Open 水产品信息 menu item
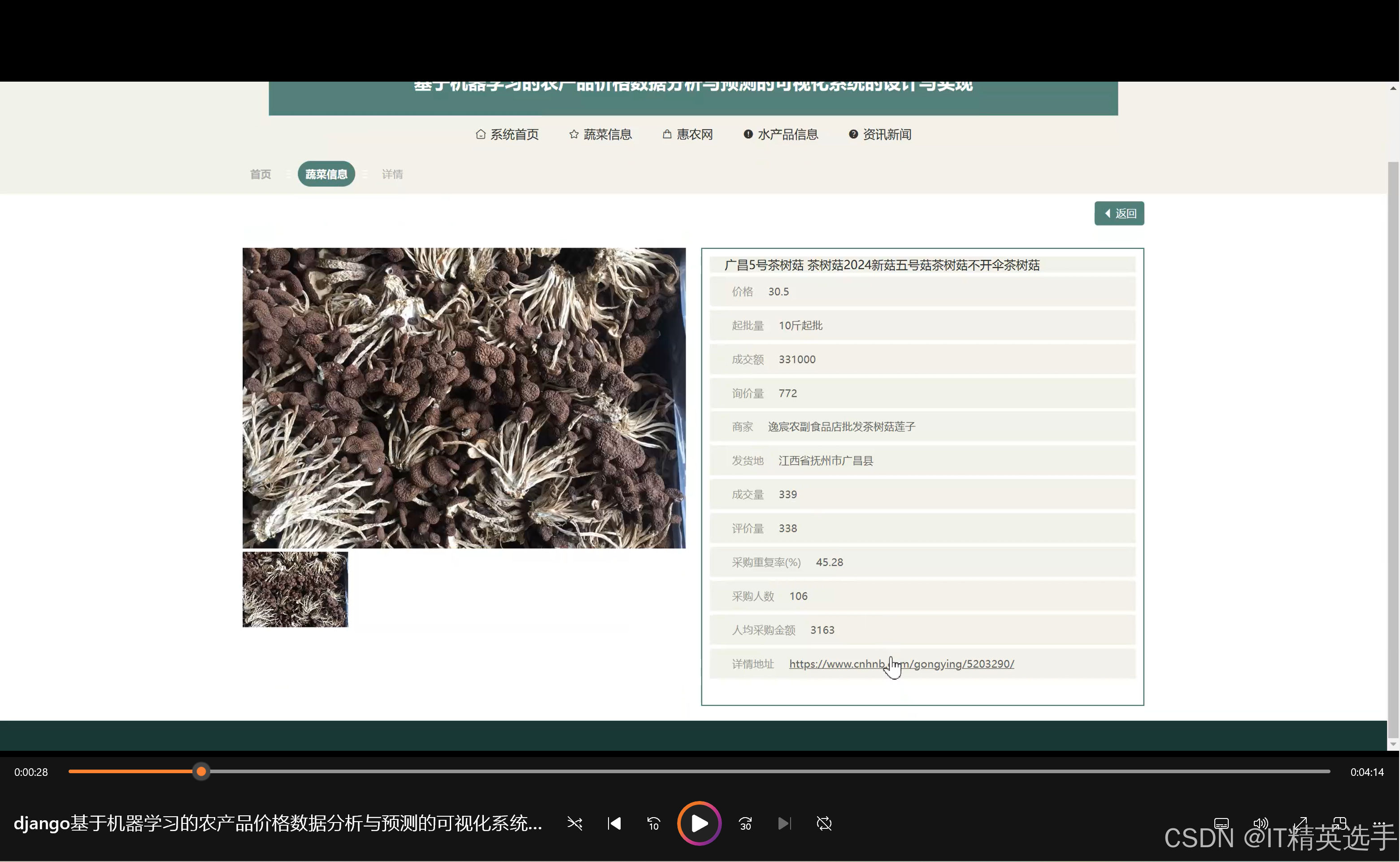1400x862 pixels. tap(781, 135)
